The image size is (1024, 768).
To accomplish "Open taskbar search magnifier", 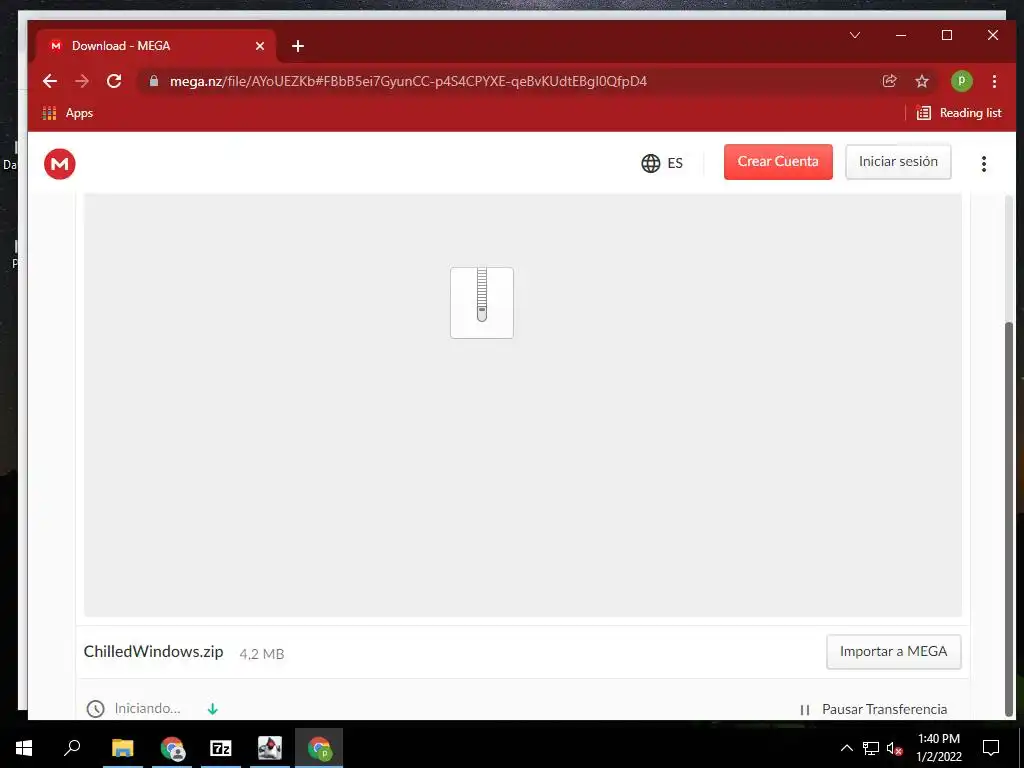I will 72,748.
